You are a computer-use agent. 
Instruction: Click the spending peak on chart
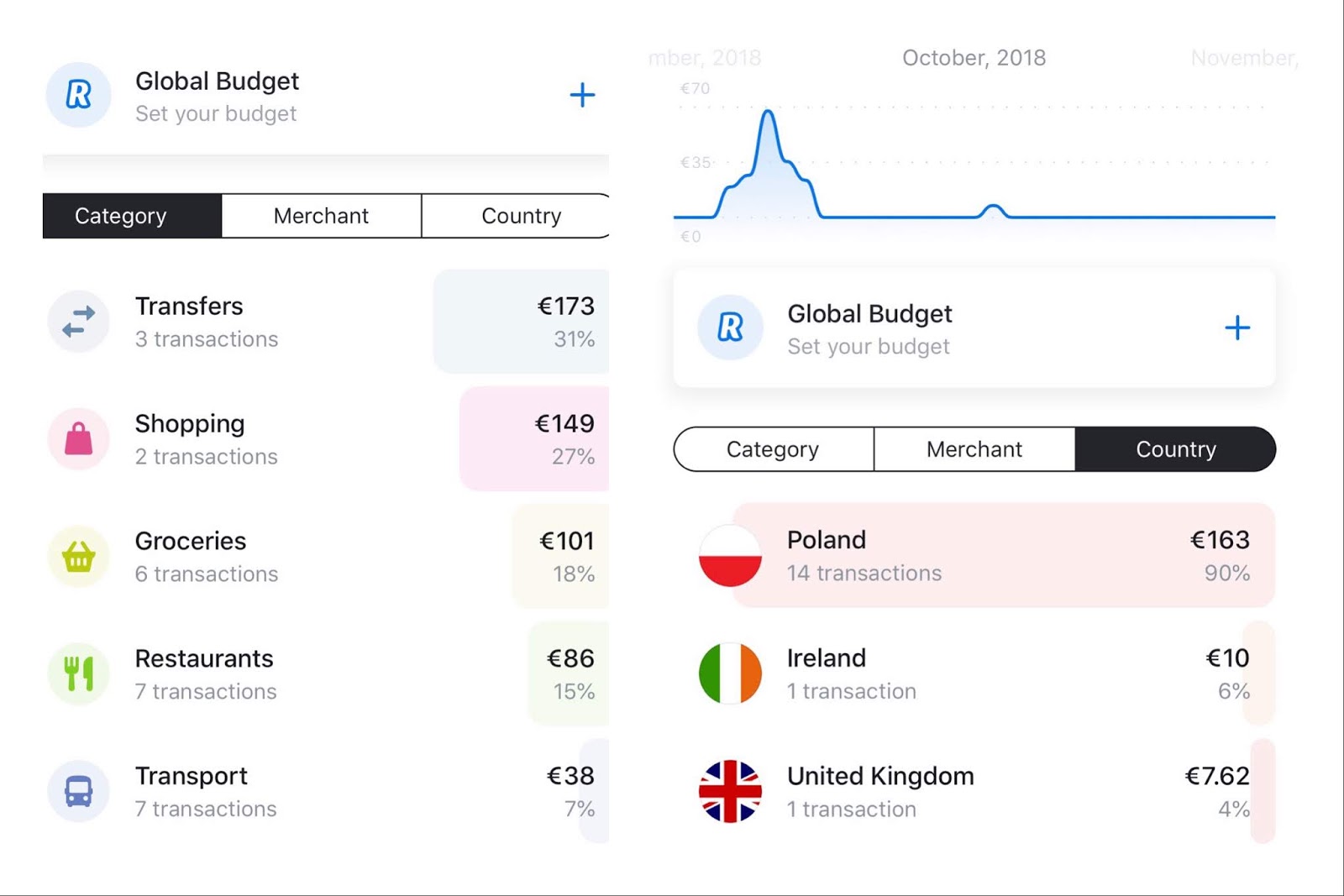pyautogui.click(x=768, y=113)
